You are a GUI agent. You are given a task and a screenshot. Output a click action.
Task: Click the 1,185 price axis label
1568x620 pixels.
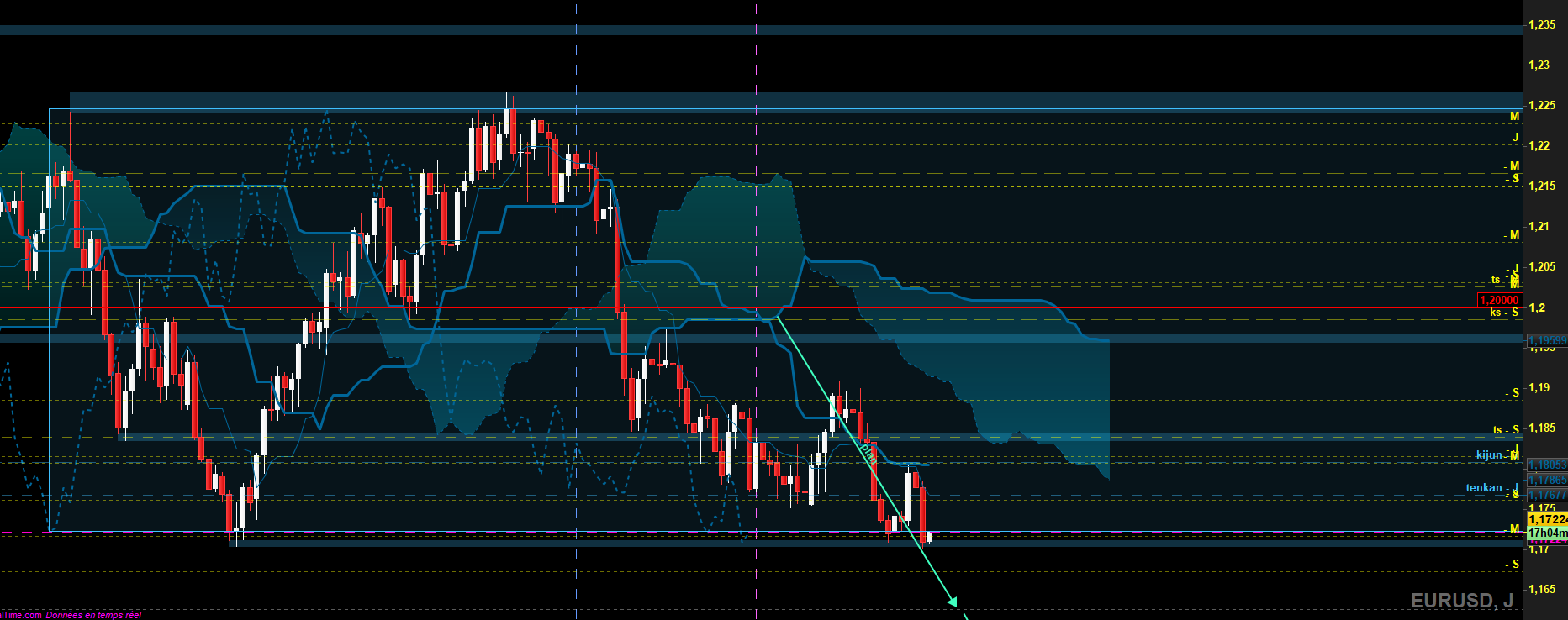pyautogui.click(x=1542, y=428)
